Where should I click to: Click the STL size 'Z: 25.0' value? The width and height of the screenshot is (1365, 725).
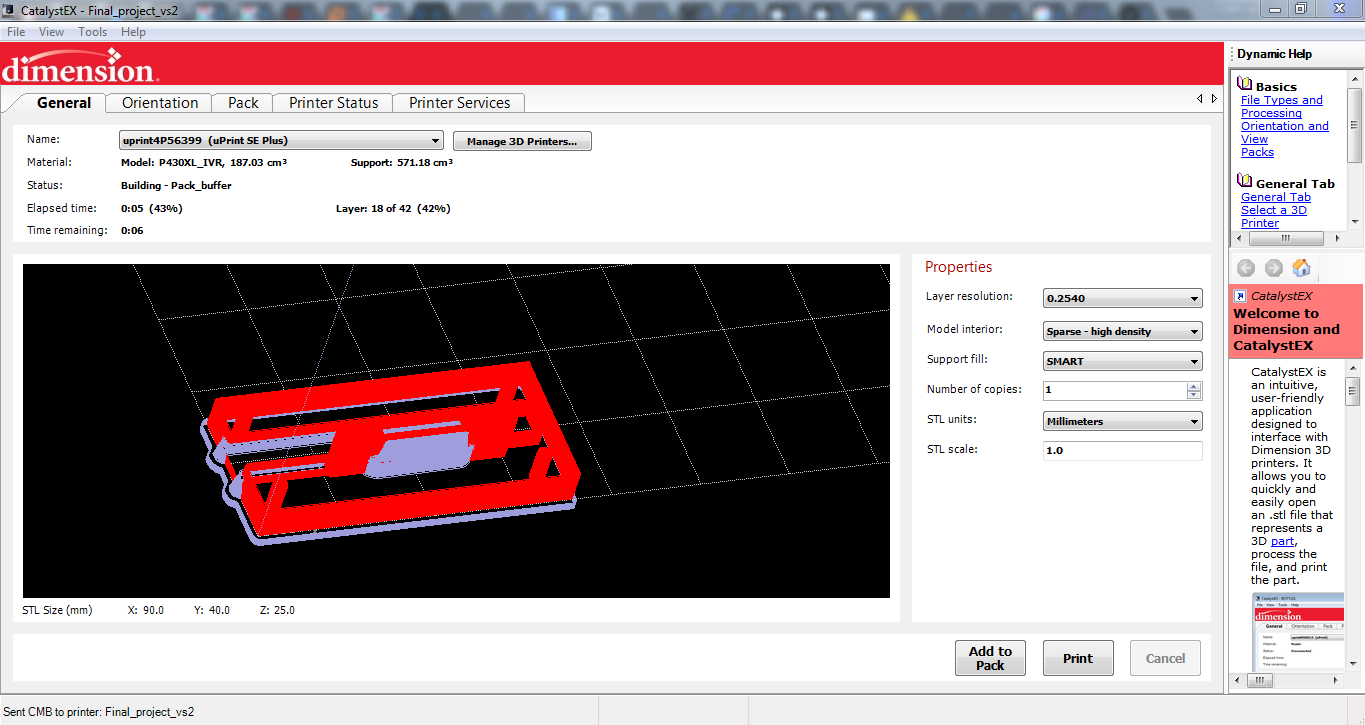[277, 610]
